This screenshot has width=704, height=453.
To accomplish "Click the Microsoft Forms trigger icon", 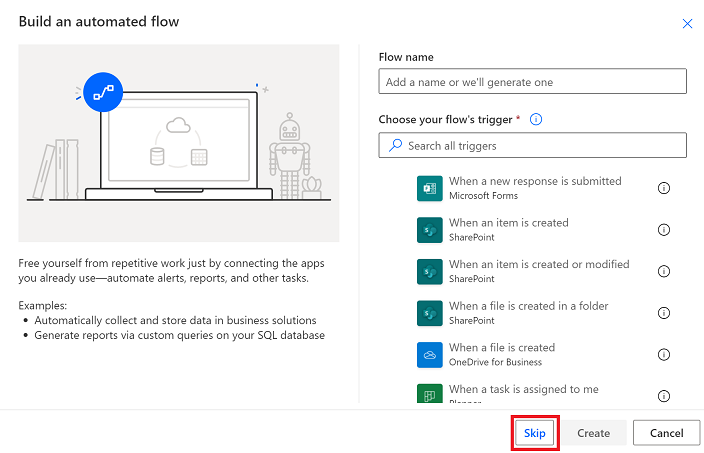I will (429, 188).
